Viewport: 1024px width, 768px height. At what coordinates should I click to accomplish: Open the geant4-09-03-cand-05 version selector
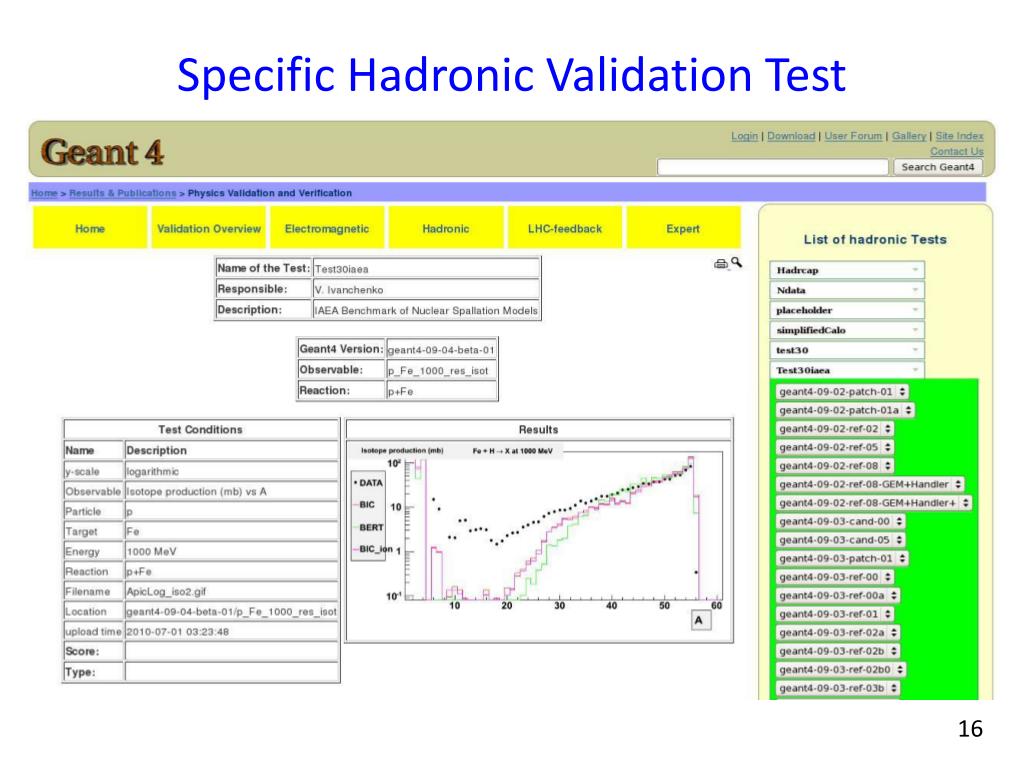840,540
